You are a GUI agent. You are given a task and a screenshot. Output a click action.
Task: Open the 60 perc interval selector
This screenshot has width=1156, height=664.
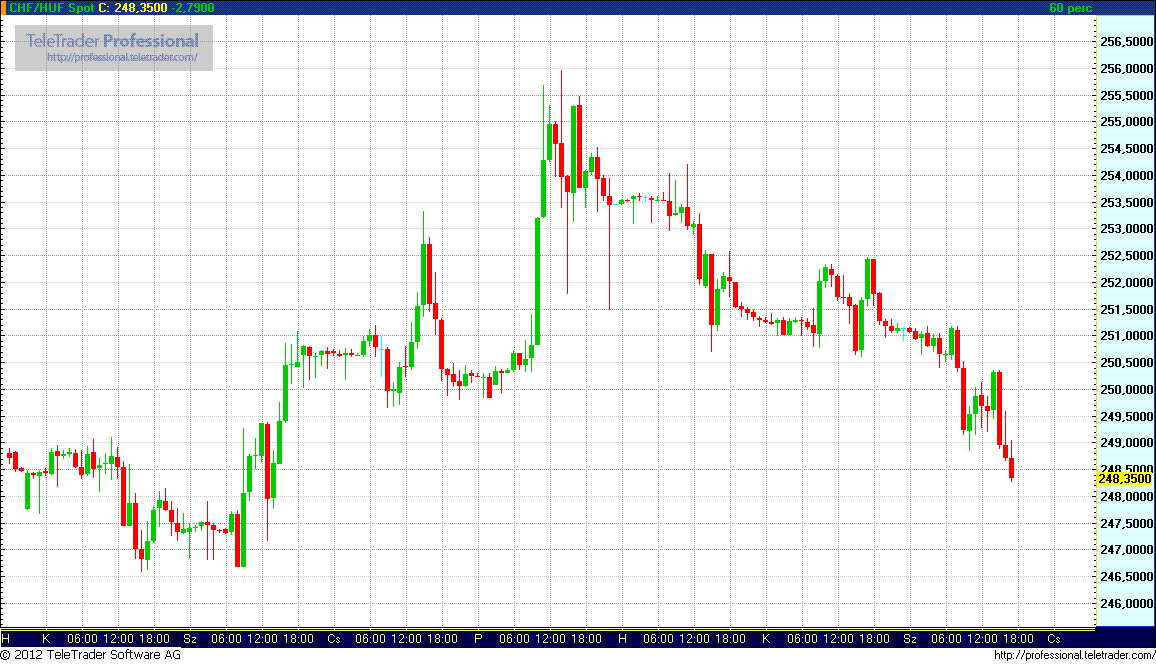pyautogui.click(x=1071, y=8)
